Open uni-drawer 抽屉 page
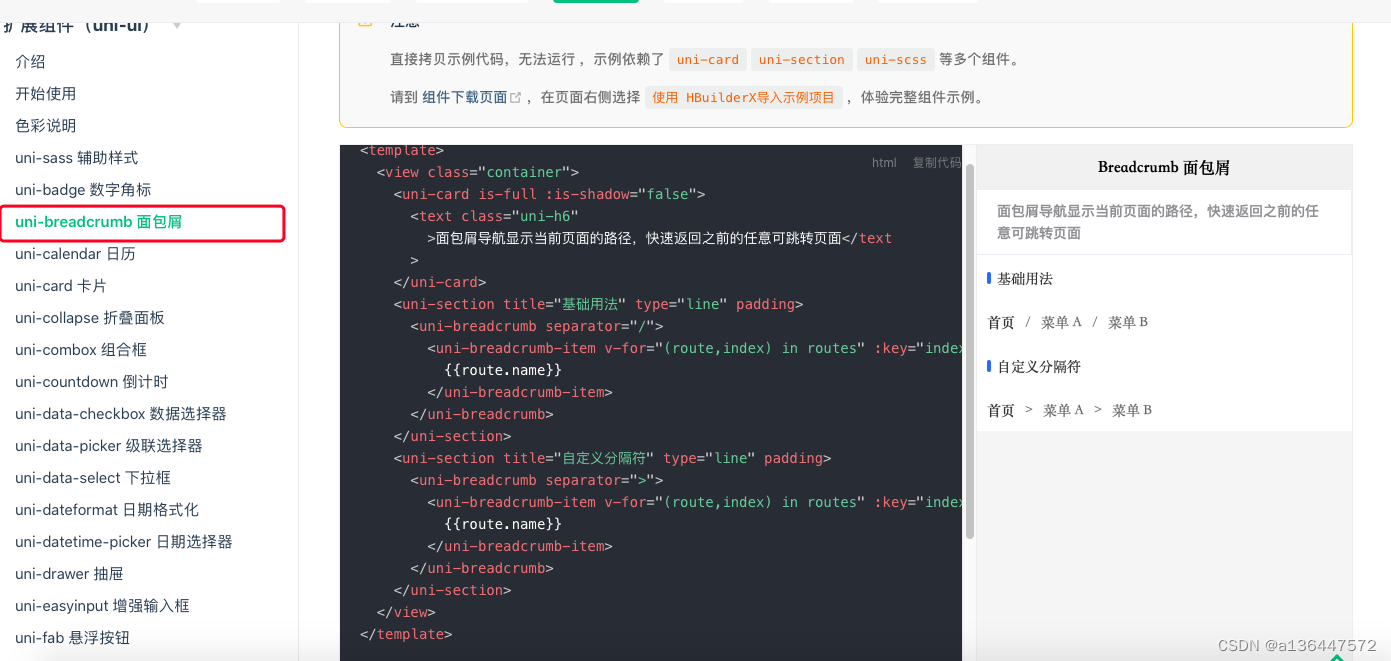 [69, 574]
